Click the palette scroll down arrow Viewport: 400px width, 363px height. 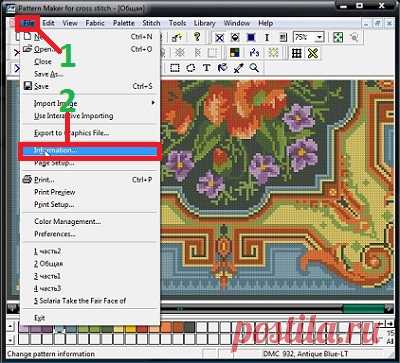point(10,340)
